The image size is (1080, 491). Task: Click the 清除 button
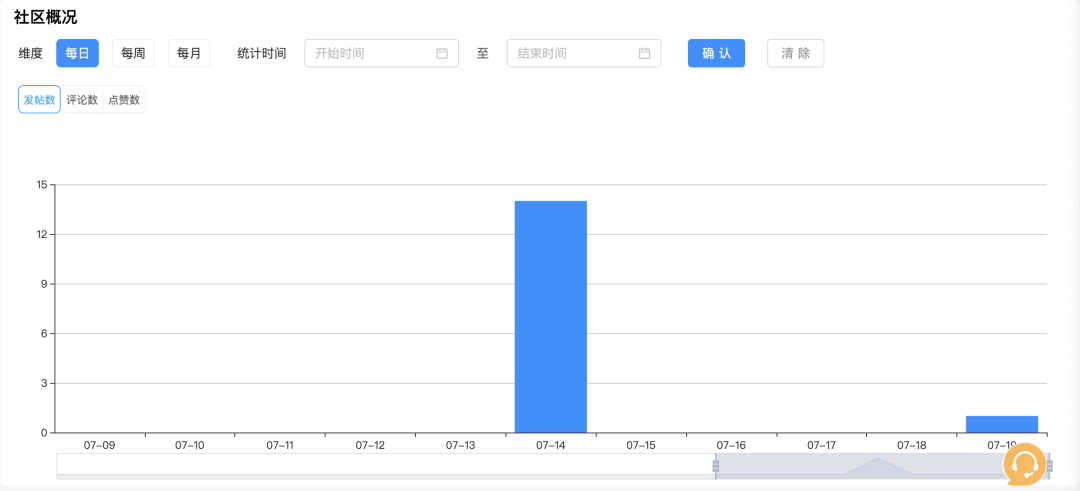[796, 53]
